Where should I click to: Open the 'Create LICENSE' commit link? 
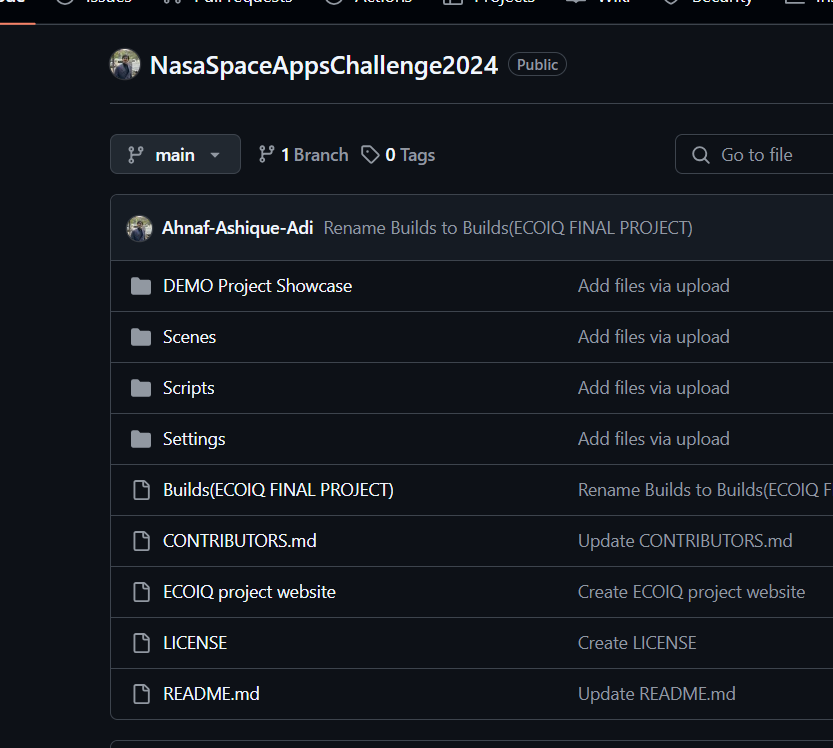[636, 643]
